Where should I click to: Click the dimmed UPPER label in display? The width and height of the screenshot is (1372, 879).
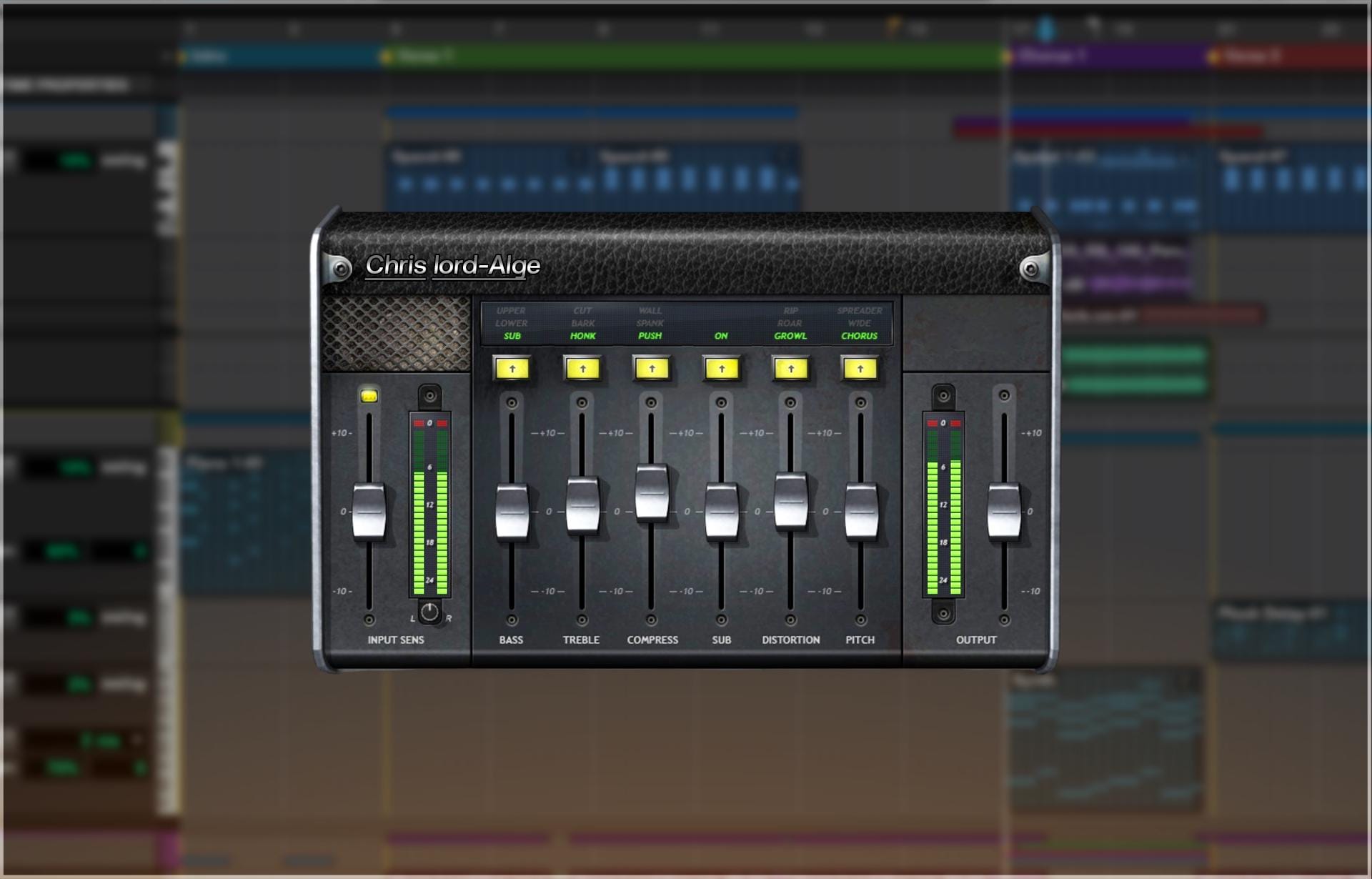(511, 311)
